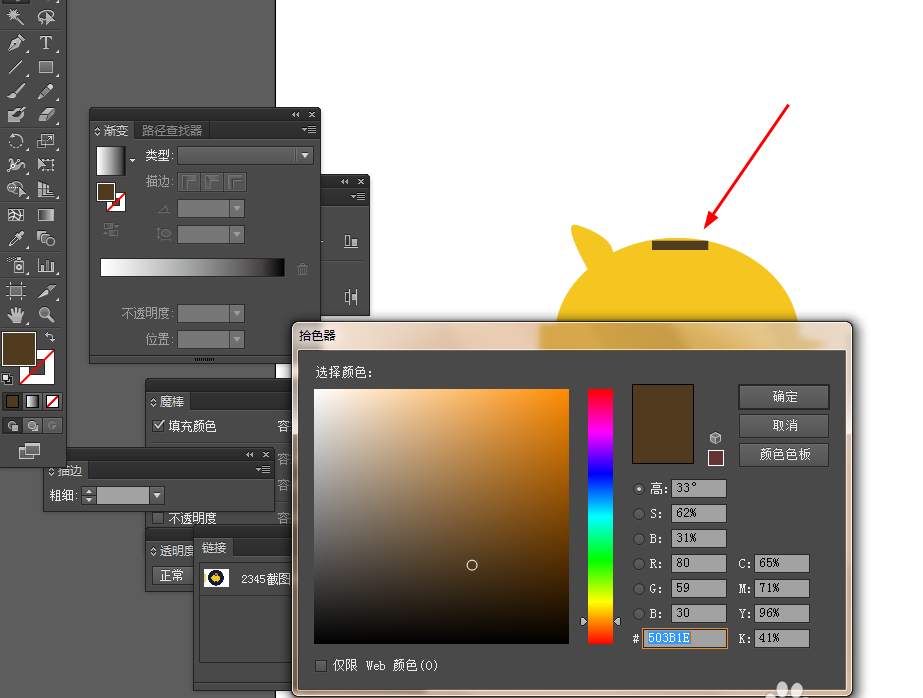The height and width of the screenshot is (698, 923).
Task: Select the Blend tool
Action: (x=46, y=239)
